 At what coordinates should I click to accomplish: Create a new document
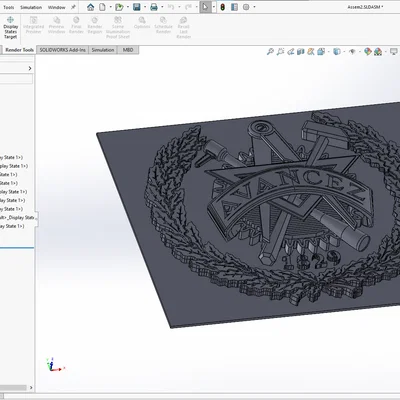102,7
